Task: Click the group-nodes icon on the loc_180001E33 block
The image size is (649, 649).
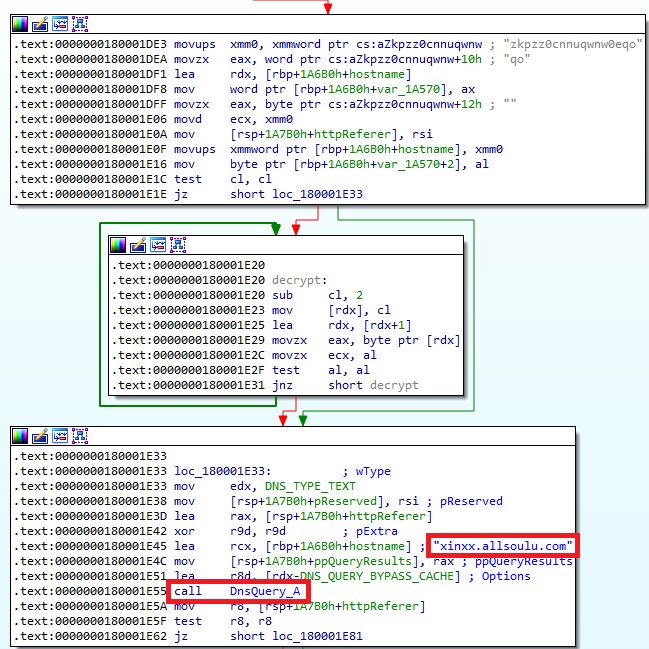Action: point(80,436)
